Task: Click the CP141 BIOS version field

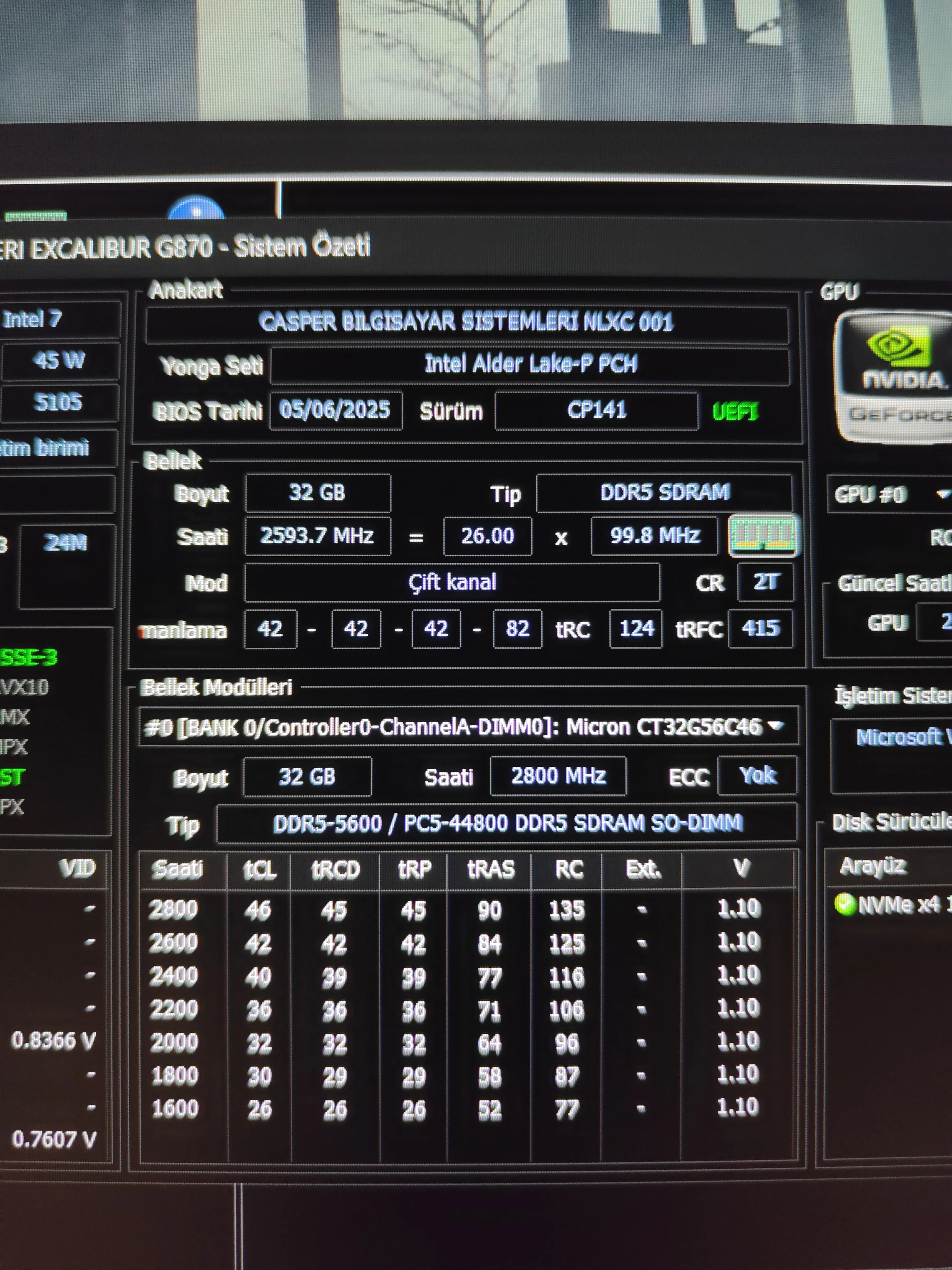Action: coord(596,410)
